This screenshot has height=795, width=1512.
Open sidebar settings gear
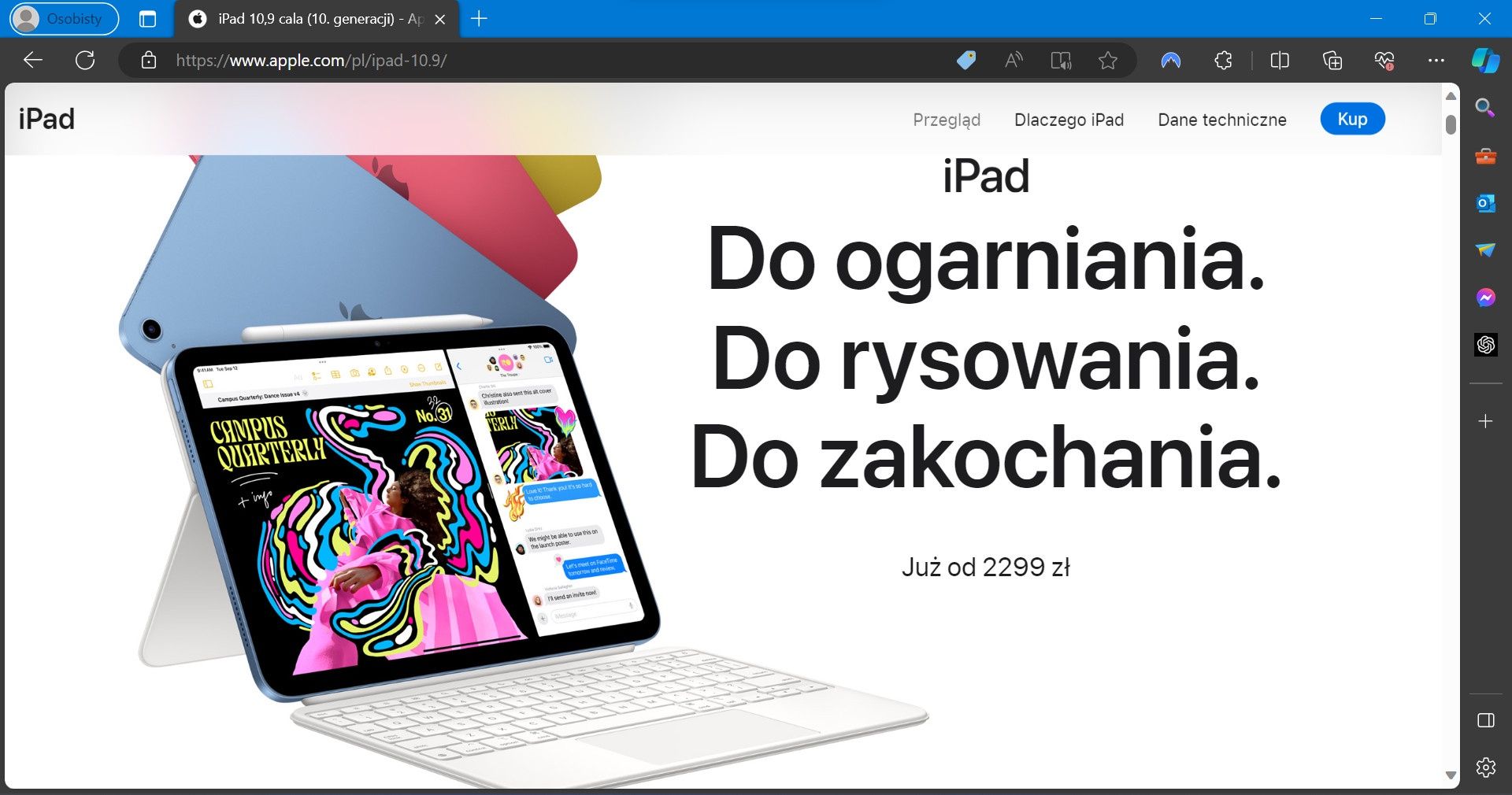[x=1485, y=767]
